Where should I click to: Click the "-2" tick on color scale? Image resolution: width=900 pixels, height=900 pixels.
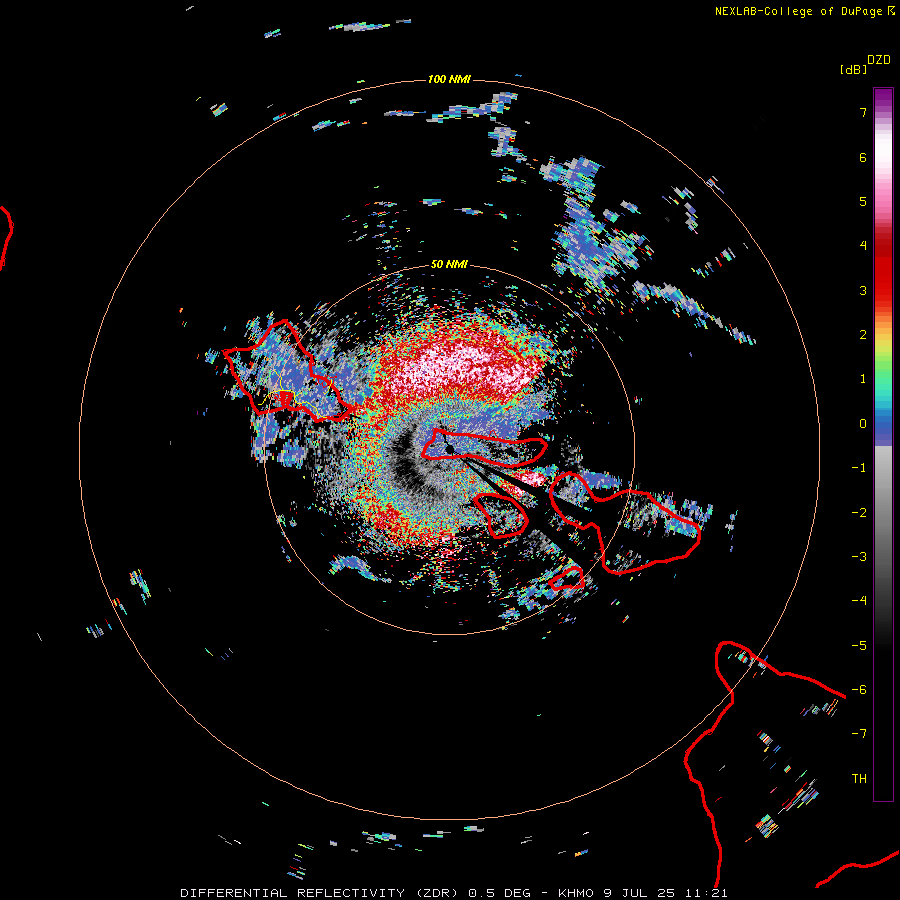pos(859,512)
